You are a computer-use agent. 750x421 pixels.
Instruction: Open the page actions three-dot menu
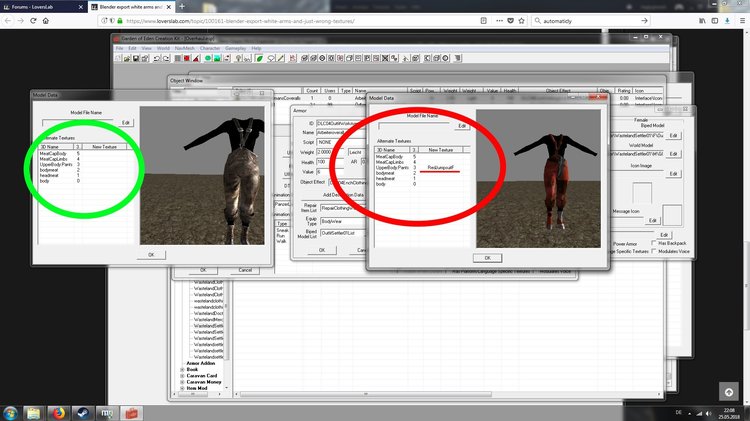[499, 21]
